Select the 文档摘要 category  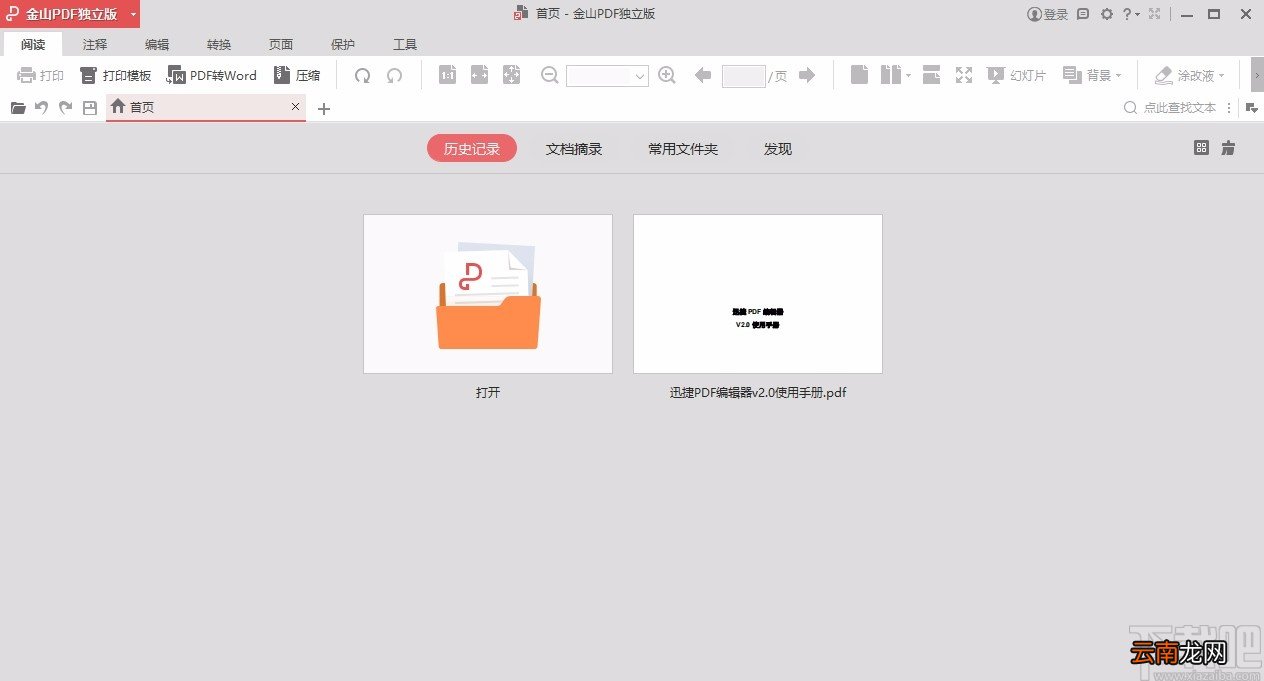coord(574,149)
